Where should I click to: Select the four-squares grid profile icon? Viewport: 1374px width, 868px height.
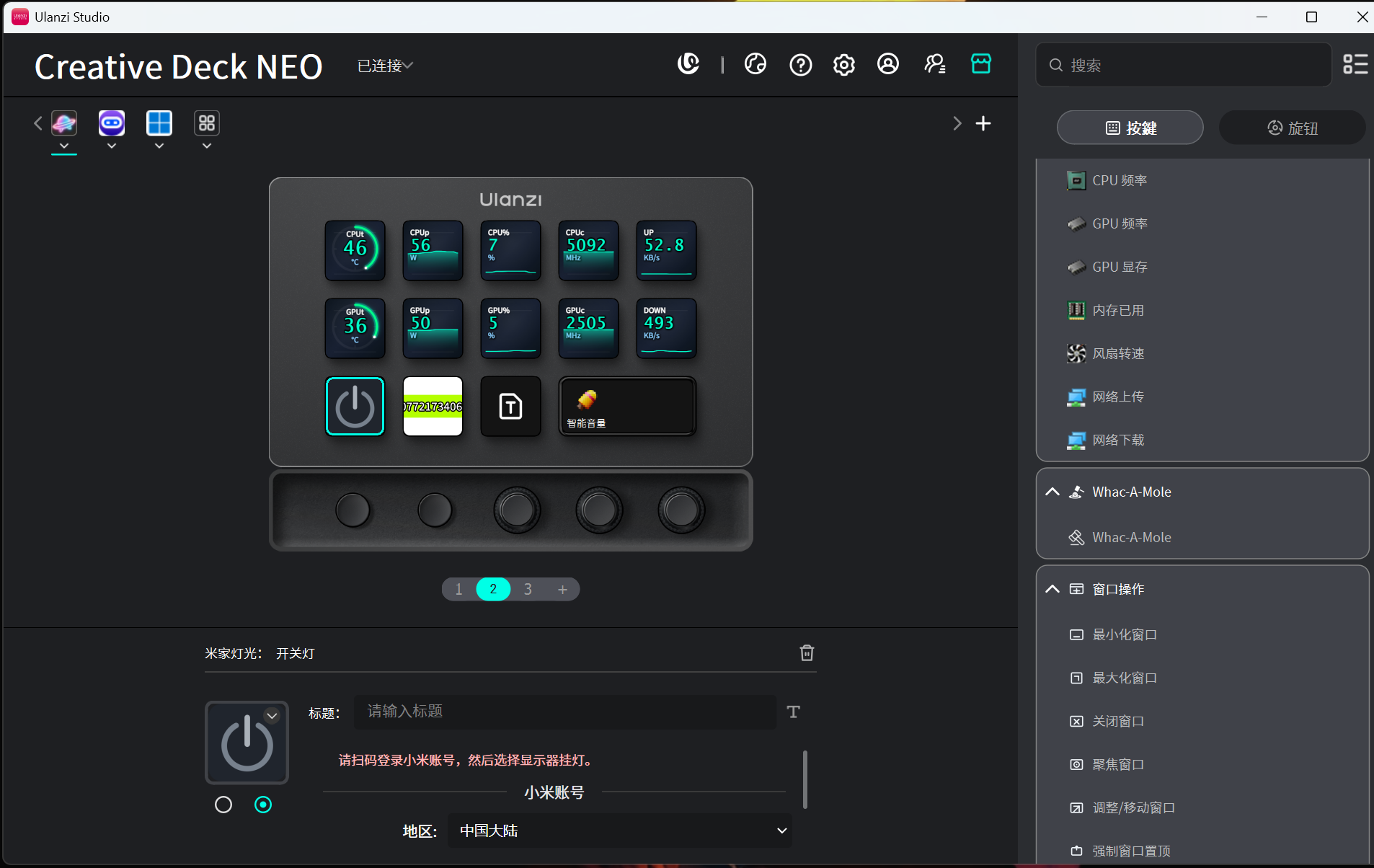(207, 123)
